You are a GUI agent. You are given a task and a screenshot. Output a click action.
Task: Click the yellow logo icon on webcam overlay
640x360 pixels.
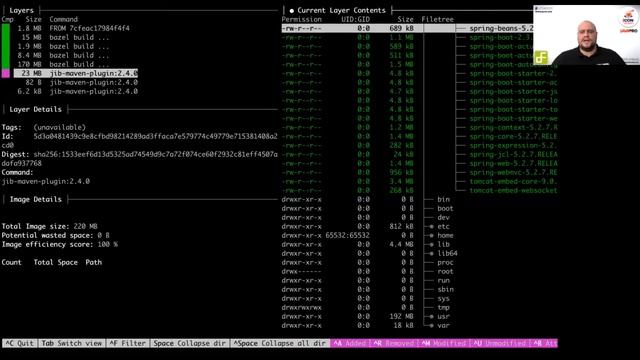(541, 58)
